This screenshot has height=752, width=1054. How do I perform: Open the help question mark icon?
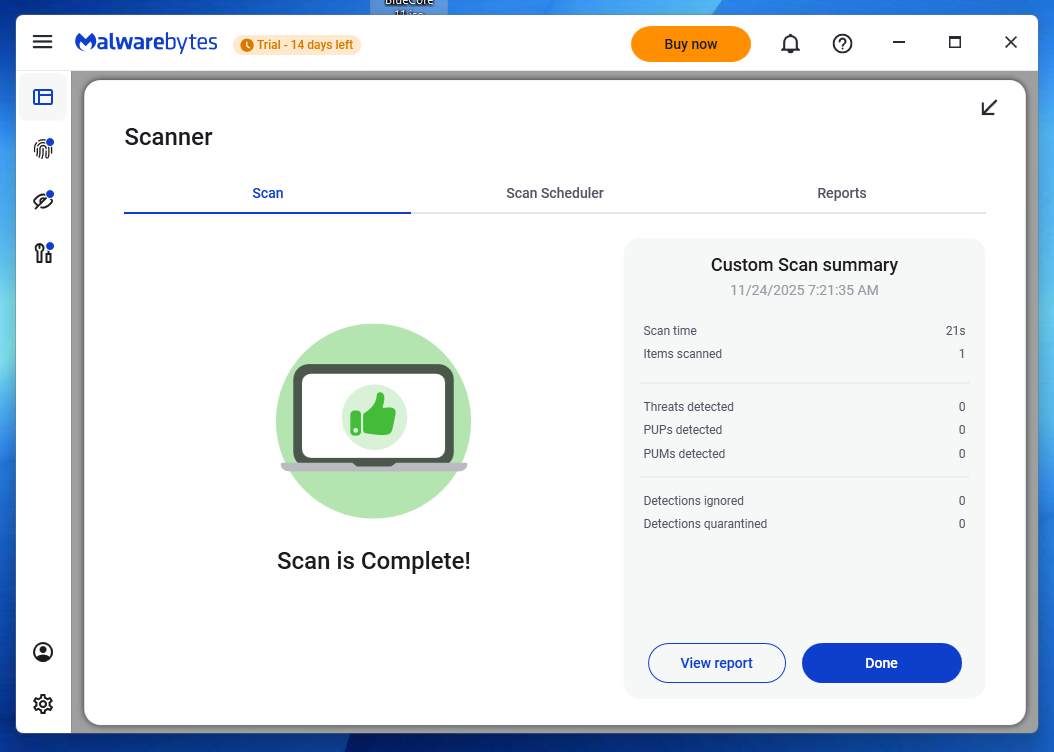click(842, 44)
